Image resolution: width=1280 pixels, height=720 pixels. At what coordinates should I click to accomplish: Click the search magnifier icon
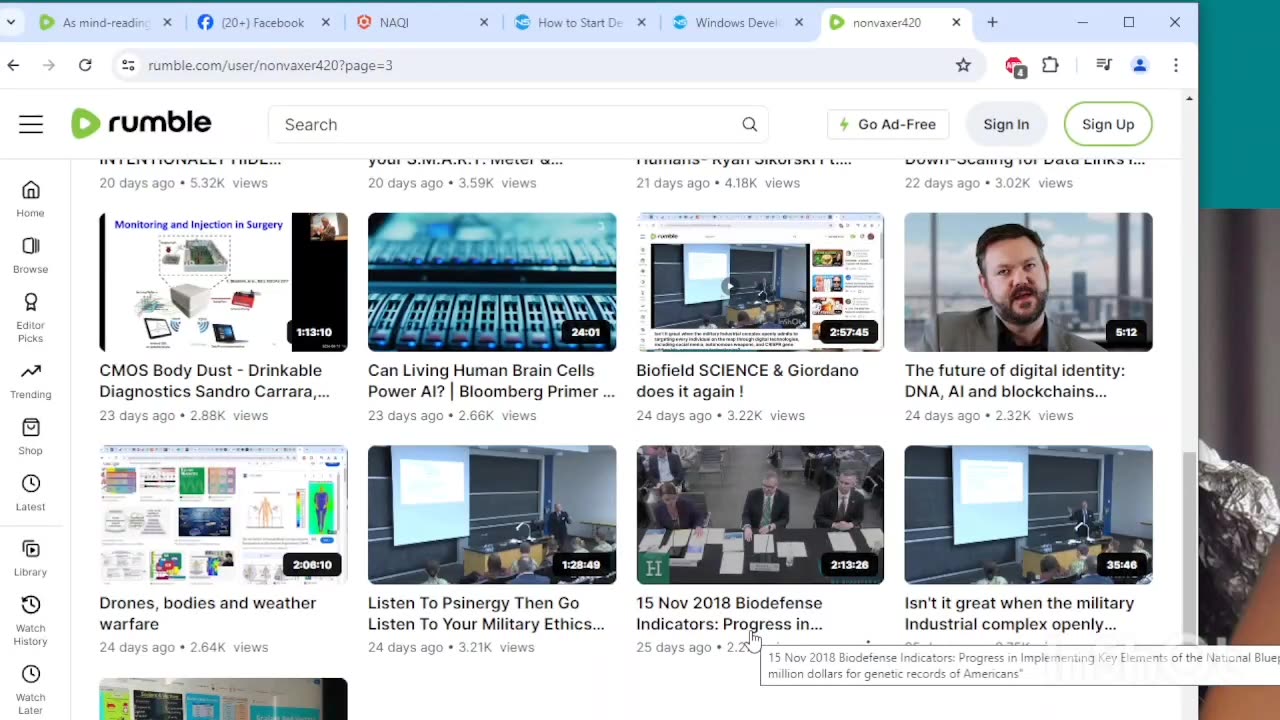click(x=749, y=124)
